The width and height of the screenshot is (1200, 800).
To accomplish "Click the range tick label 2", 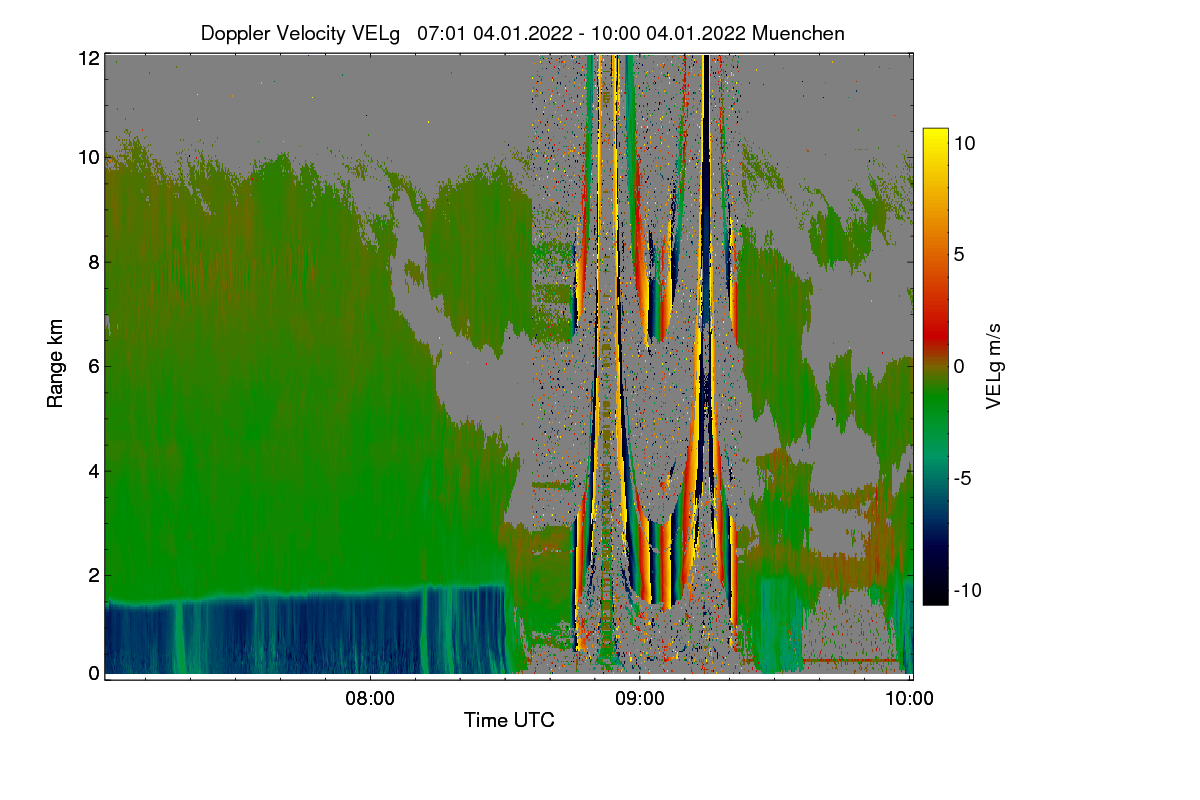I will click(94, 574).
